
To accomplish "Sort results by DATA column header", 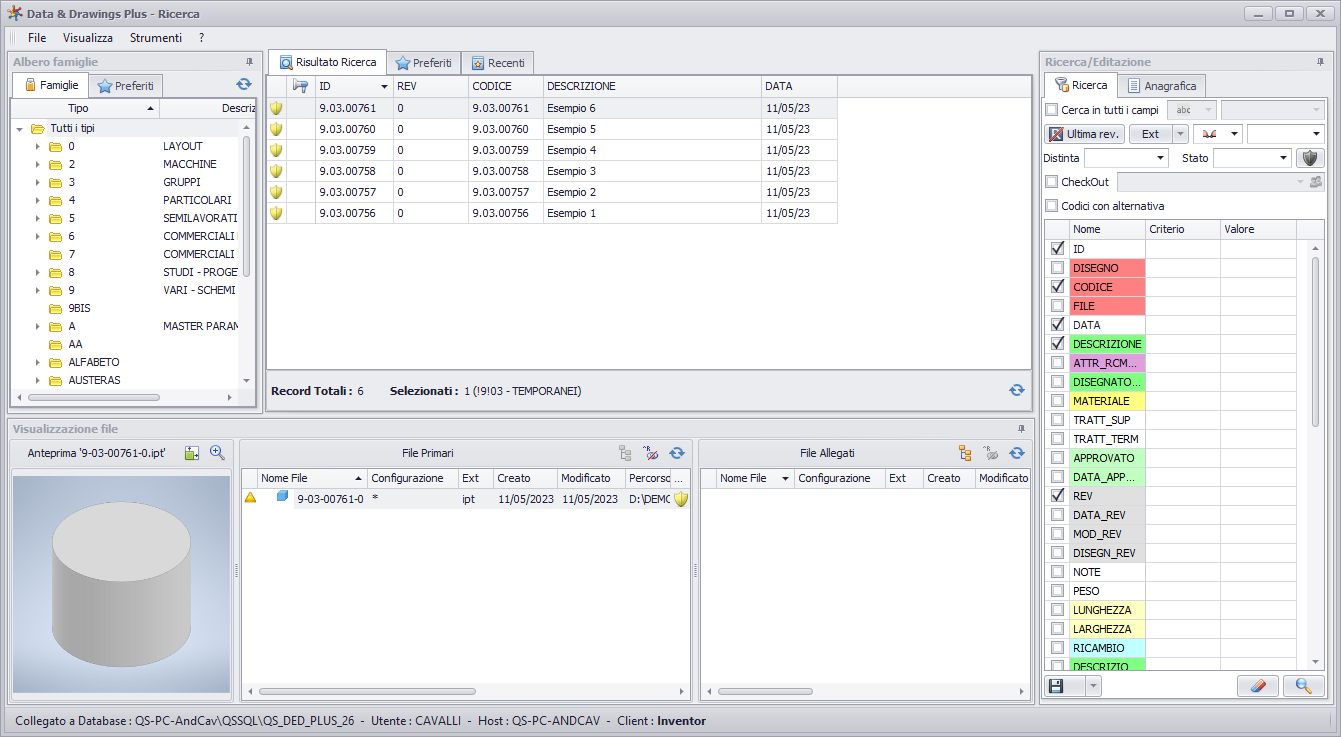I will click(799, 86).
